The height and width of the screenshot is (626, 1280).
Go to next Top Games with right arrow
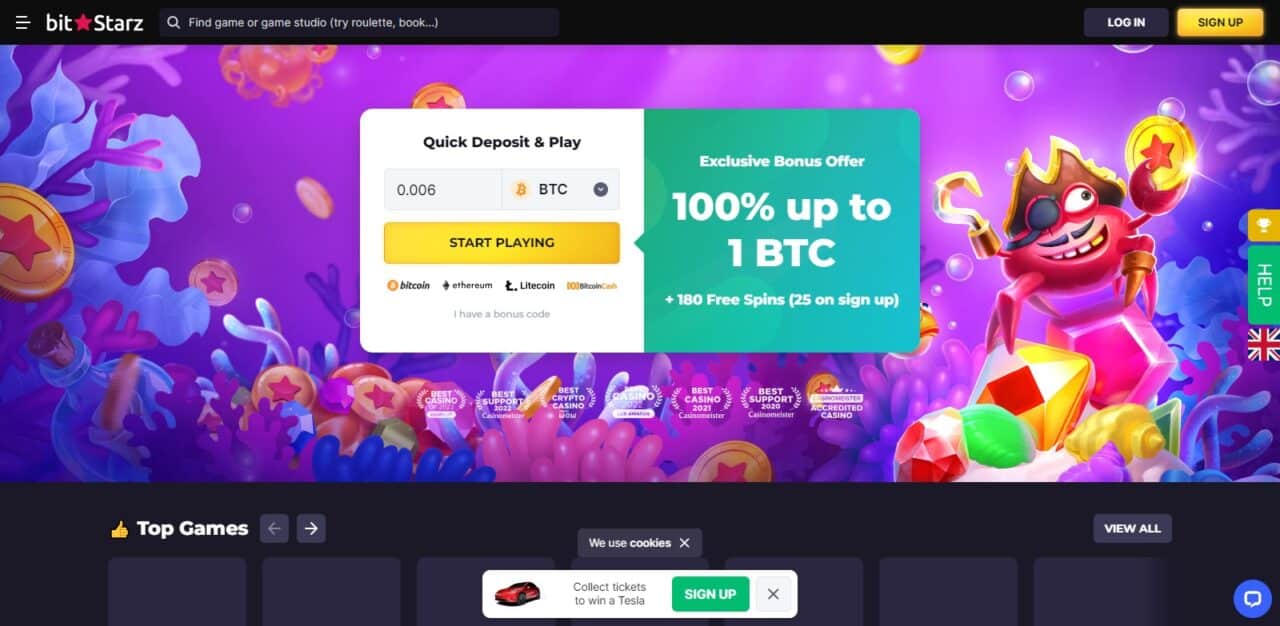tap(311, 528)
